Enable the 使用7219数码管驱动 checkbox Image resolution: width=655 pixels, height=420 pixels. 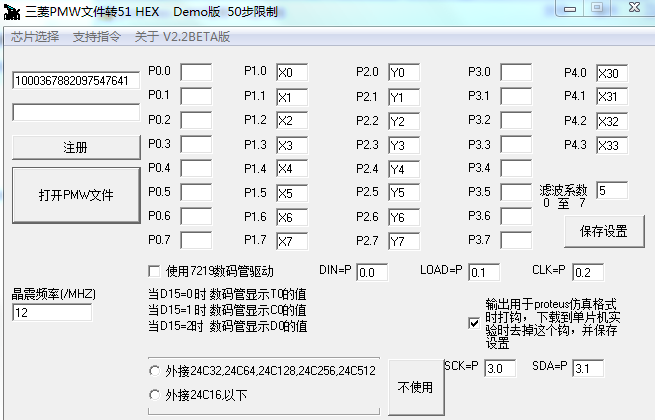tap(154, 272)
